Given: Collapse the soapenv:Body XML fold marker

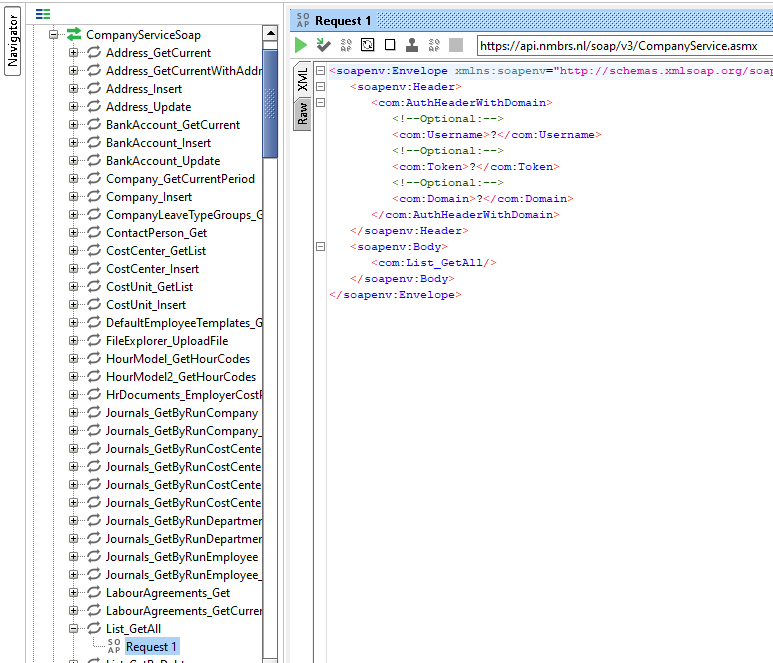Looking at the screenshot, I should 320,246.
